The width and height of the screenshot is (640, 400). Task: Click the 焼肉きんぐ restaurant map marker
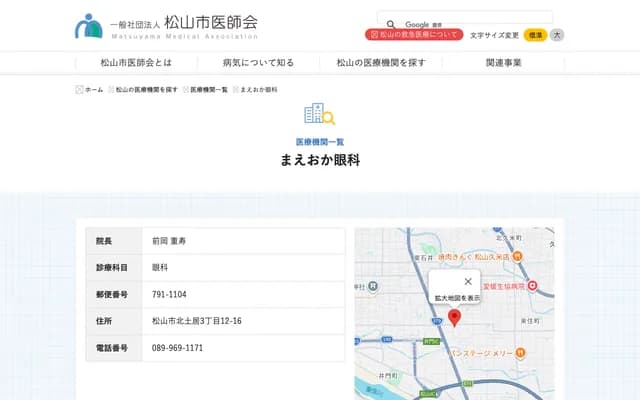517,257
